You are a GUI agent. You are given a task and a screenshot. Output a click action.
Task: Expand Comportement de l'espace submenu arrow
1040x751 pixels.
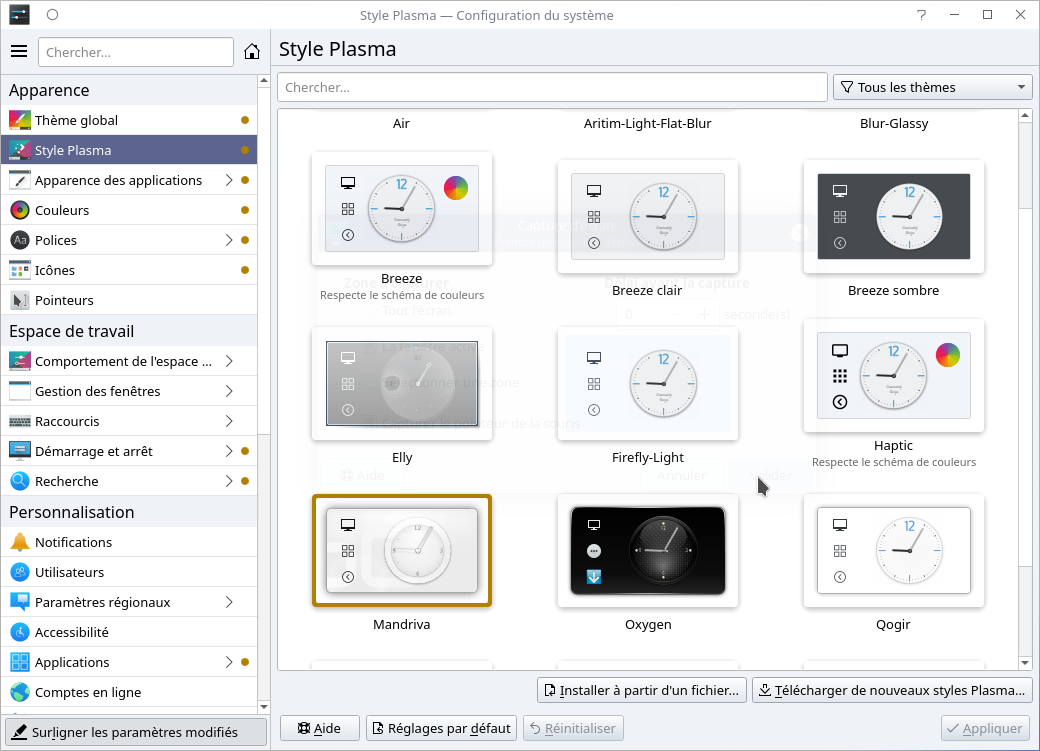(x=229, y=361)
